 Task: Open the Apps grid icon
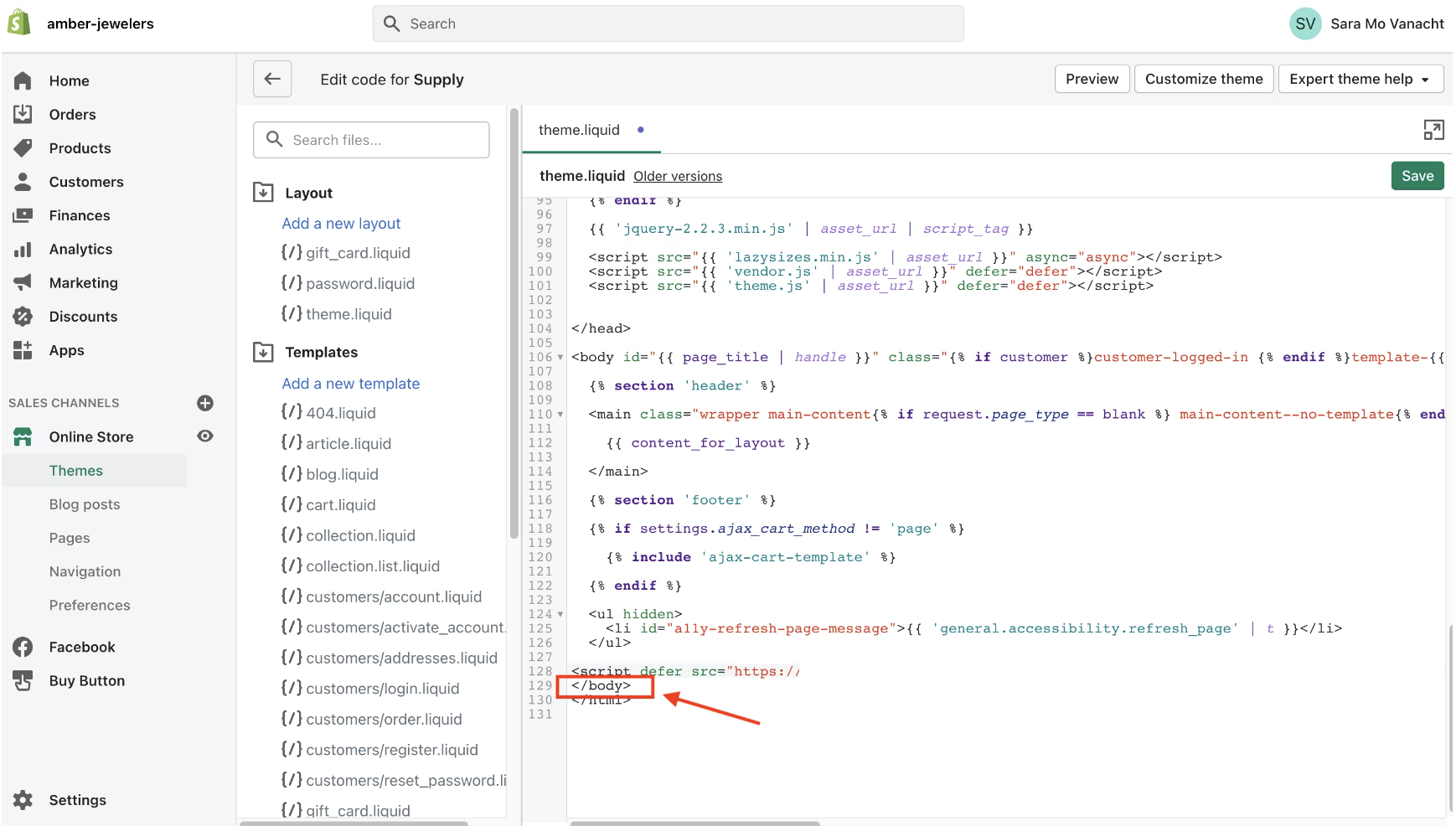(23, 350)
